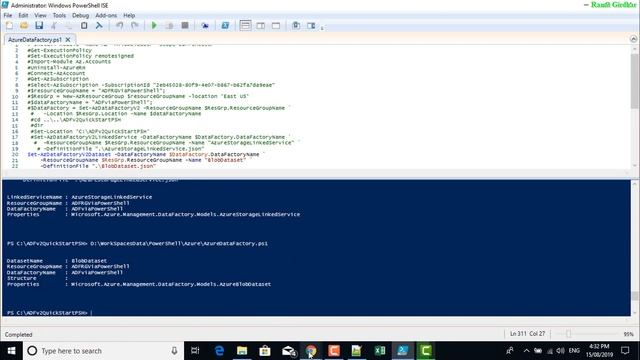640x360 pixels.
Task: Open the Debug menu
Action: (80, 15)
